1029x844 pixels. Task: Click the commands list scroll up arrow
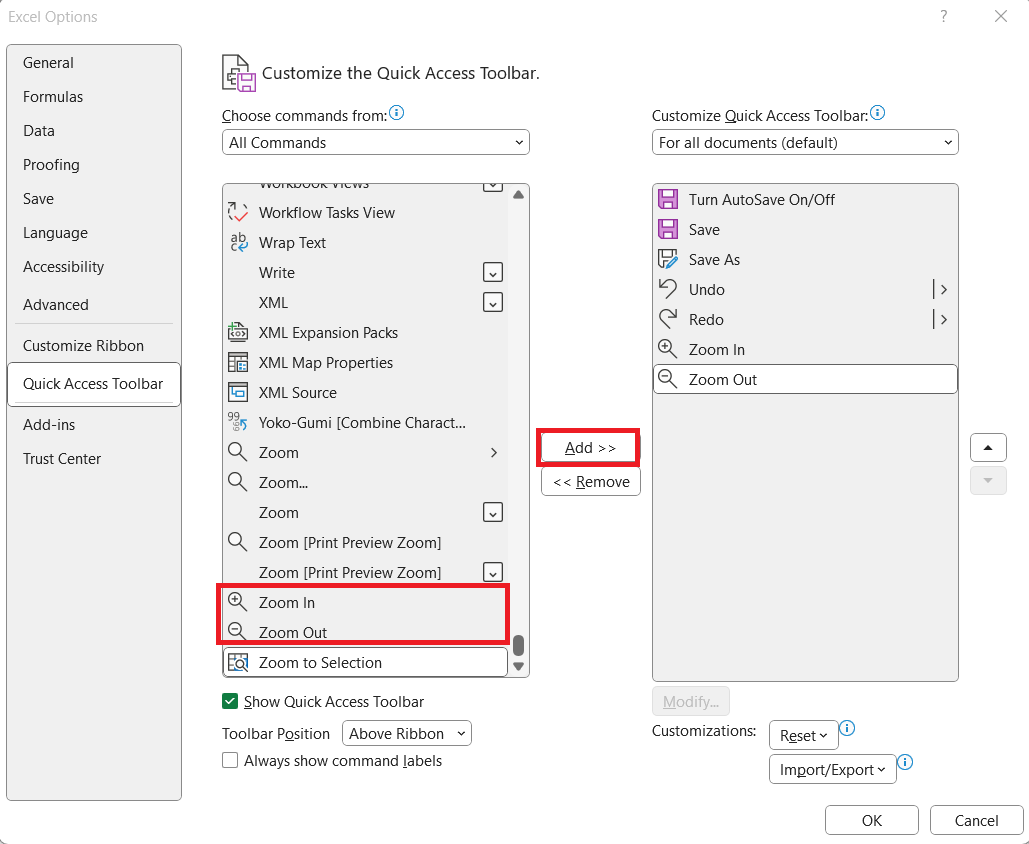pyautogui.click(x=518, y=195)
